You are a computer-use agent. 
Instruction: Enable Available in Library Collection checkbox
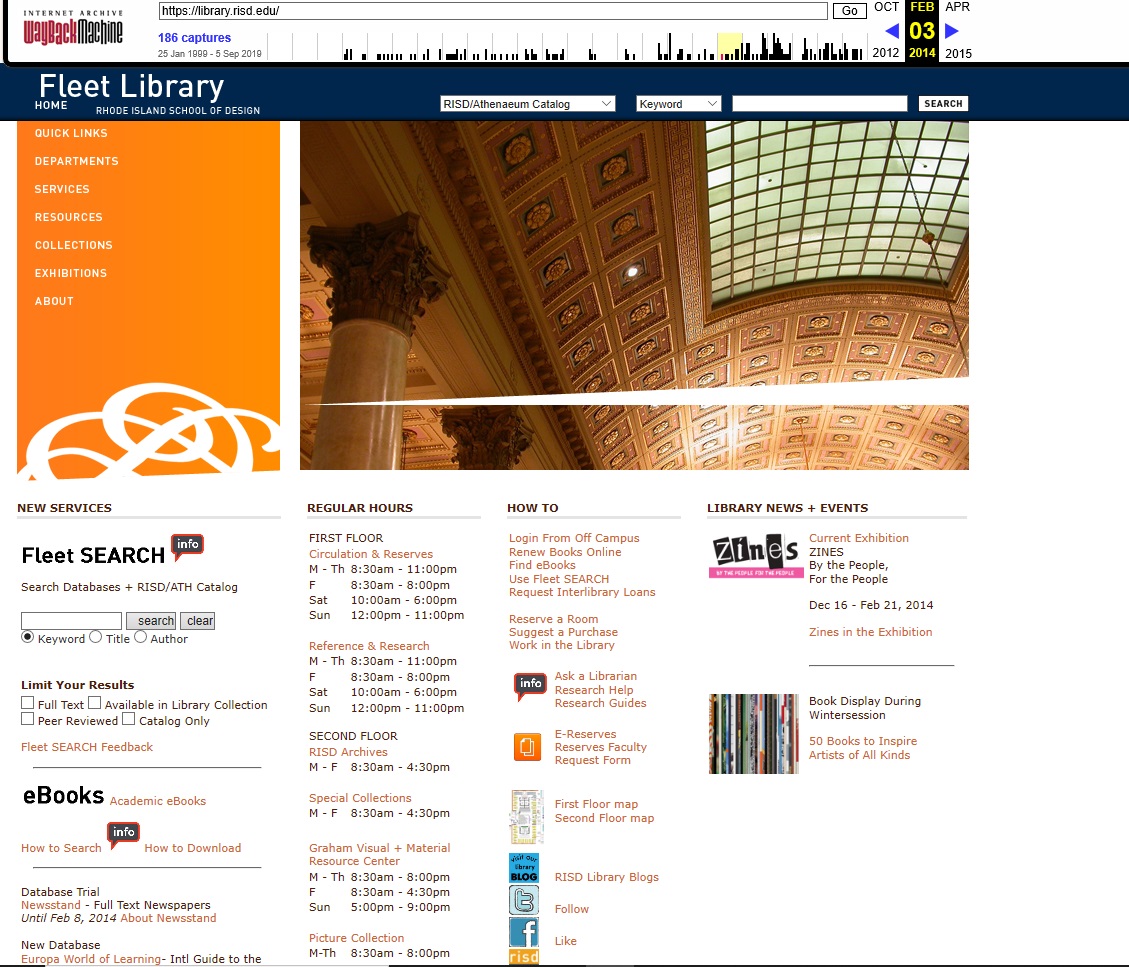point(94,703)
